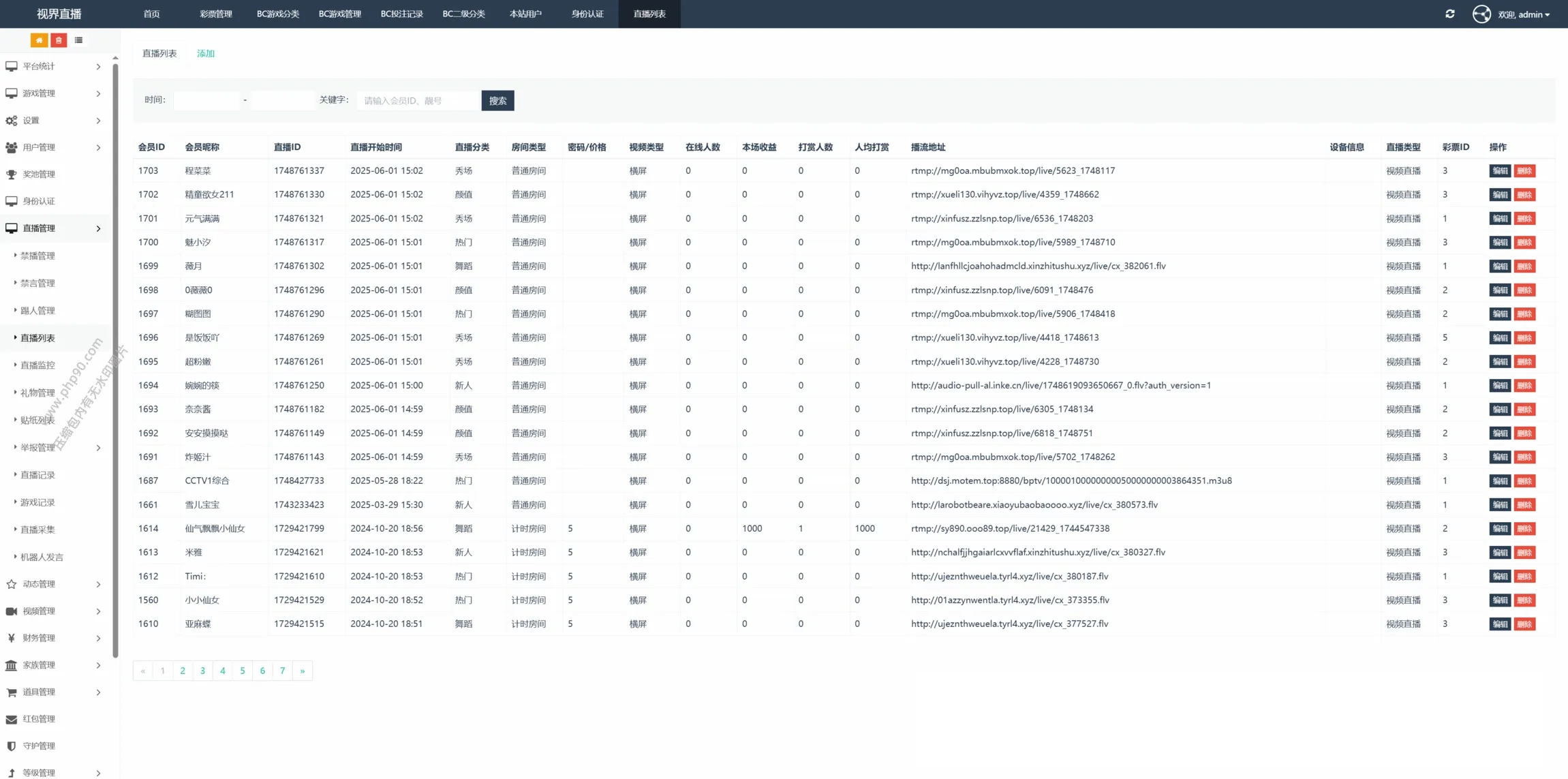The height and width of the screenshot is (779, 1568).
Task: Go to page 5 in pagination
Action: tap(243, 671)
